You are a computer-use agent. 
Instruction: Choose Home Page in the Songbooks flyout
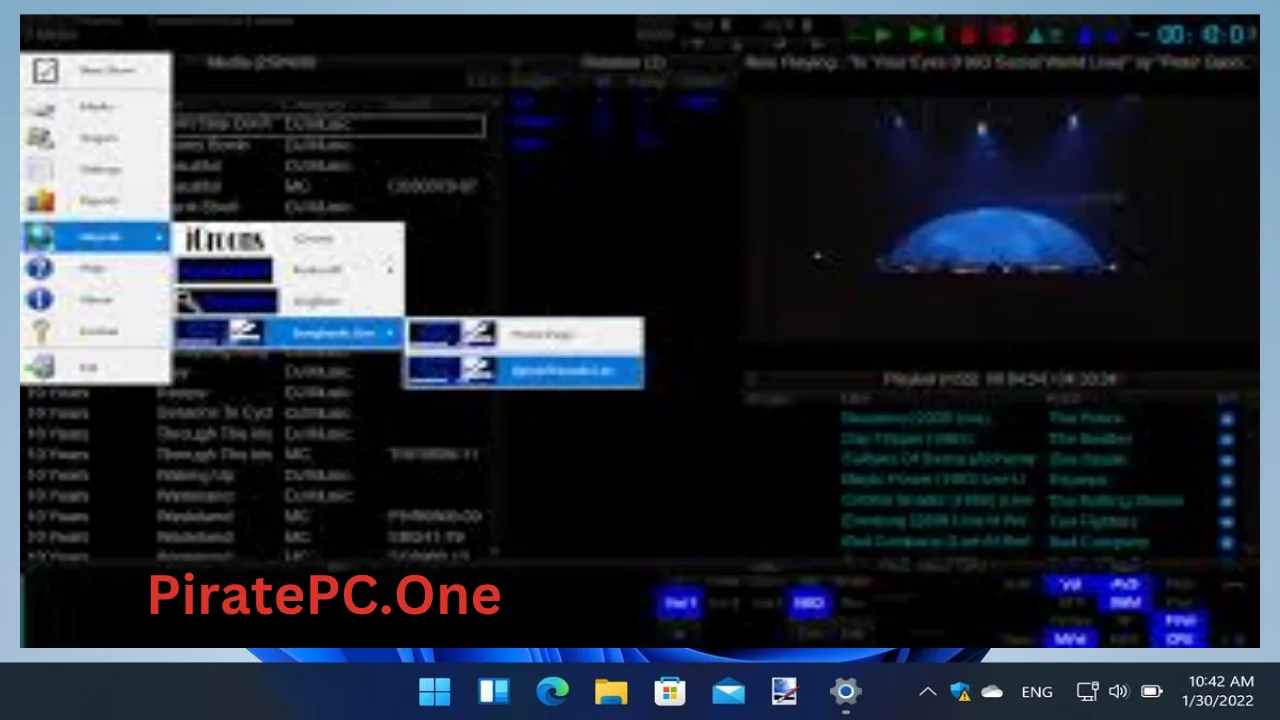(524, 335)
